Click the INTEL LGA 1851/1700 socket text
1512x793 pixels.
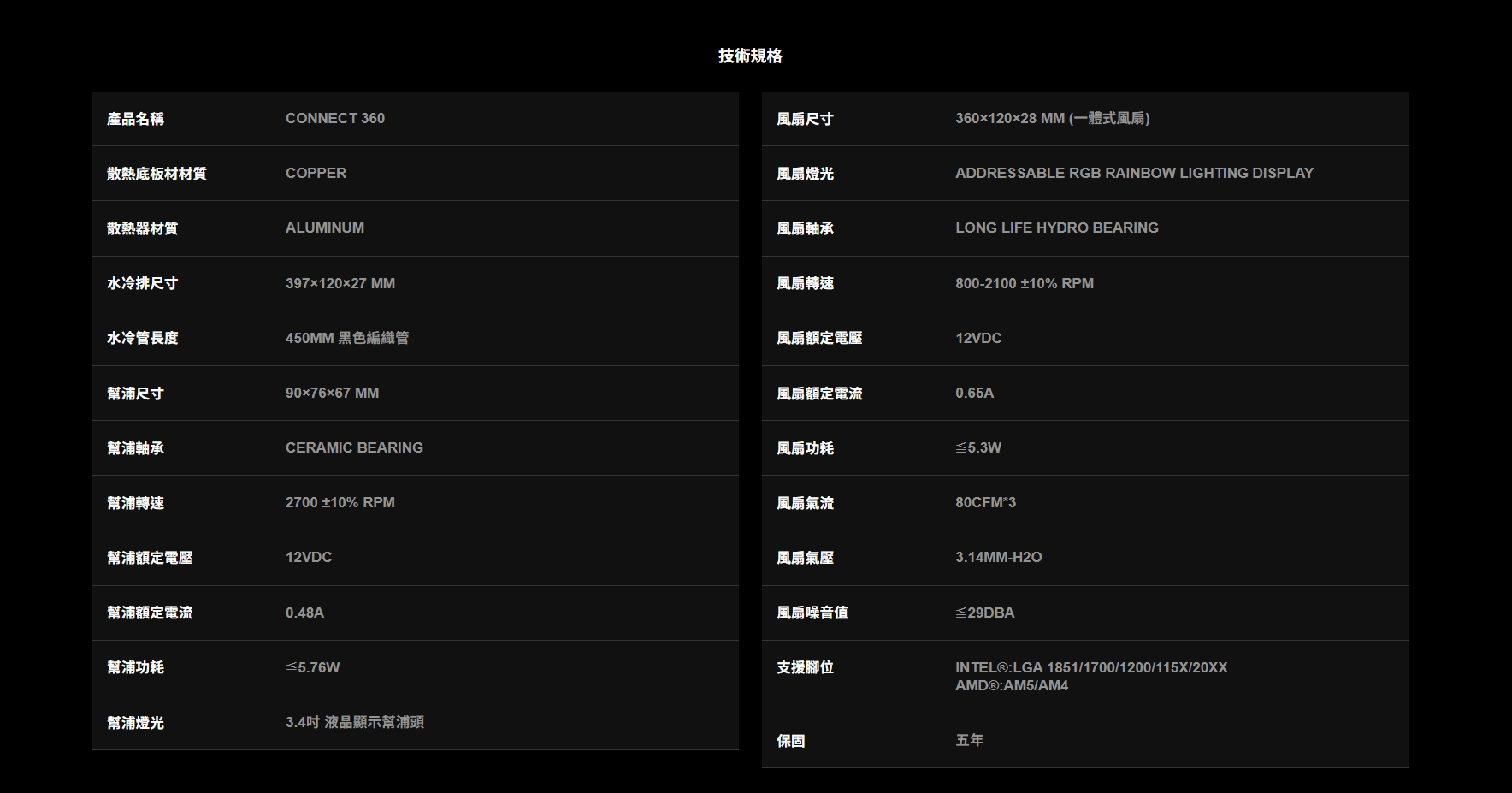pos(1090,667)
